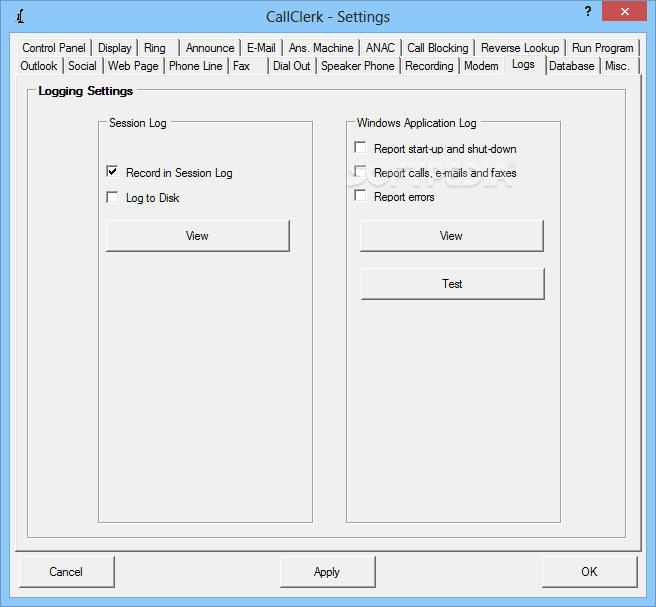This screenshot has width=656, height=607.
Task: Click the Windows Application Log group label
Action: (x=417, y=123)
